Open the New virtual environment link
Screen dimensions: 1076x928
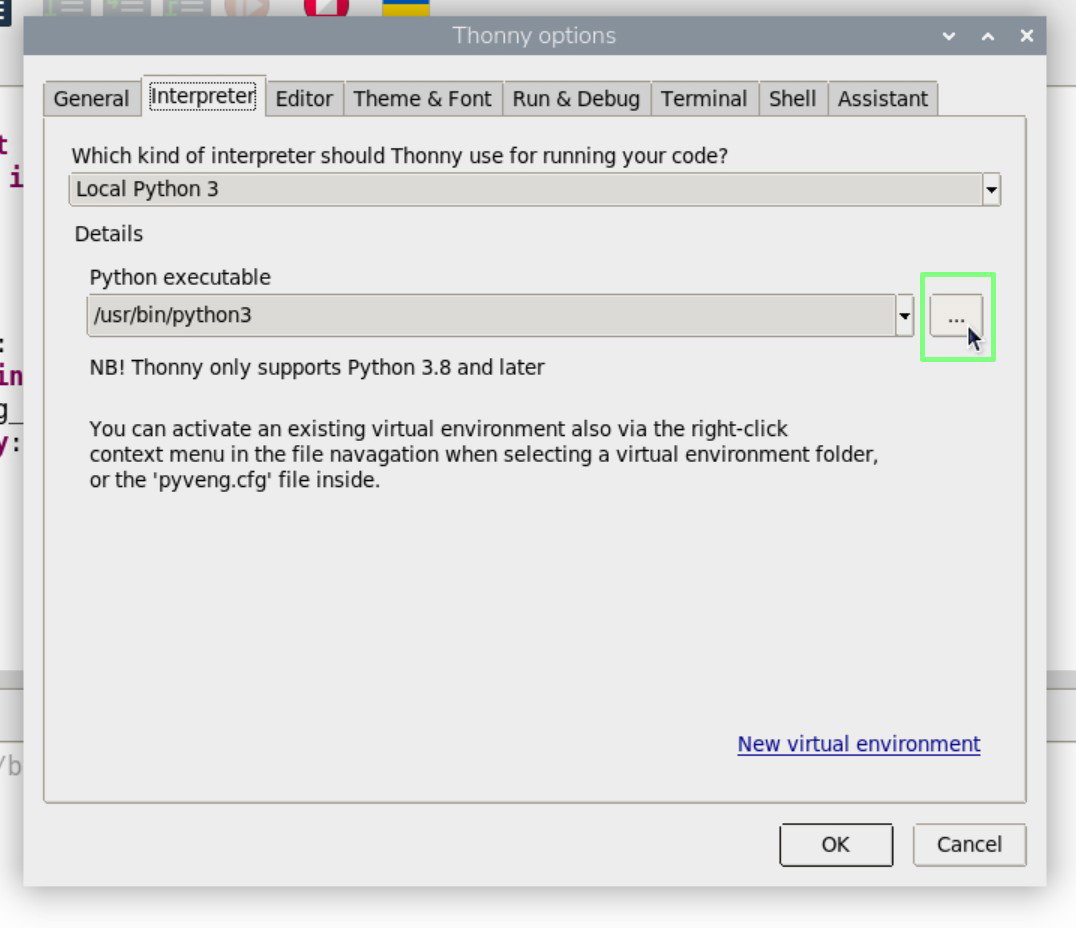858,744
